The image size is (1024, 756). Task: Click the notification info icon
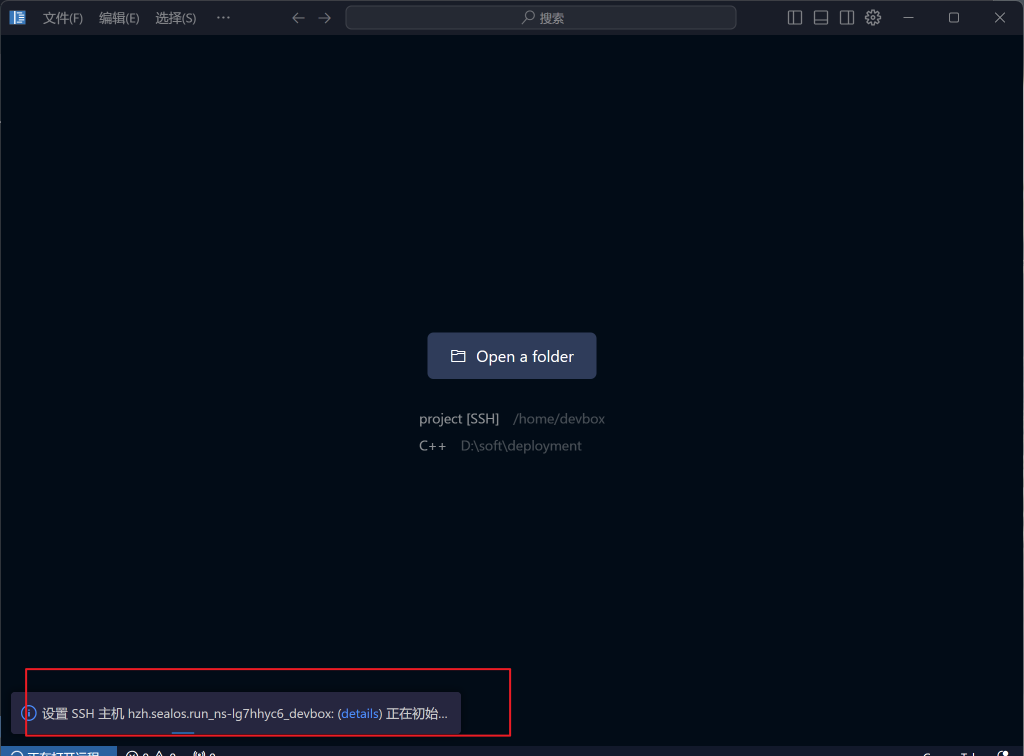pos(27,713)
